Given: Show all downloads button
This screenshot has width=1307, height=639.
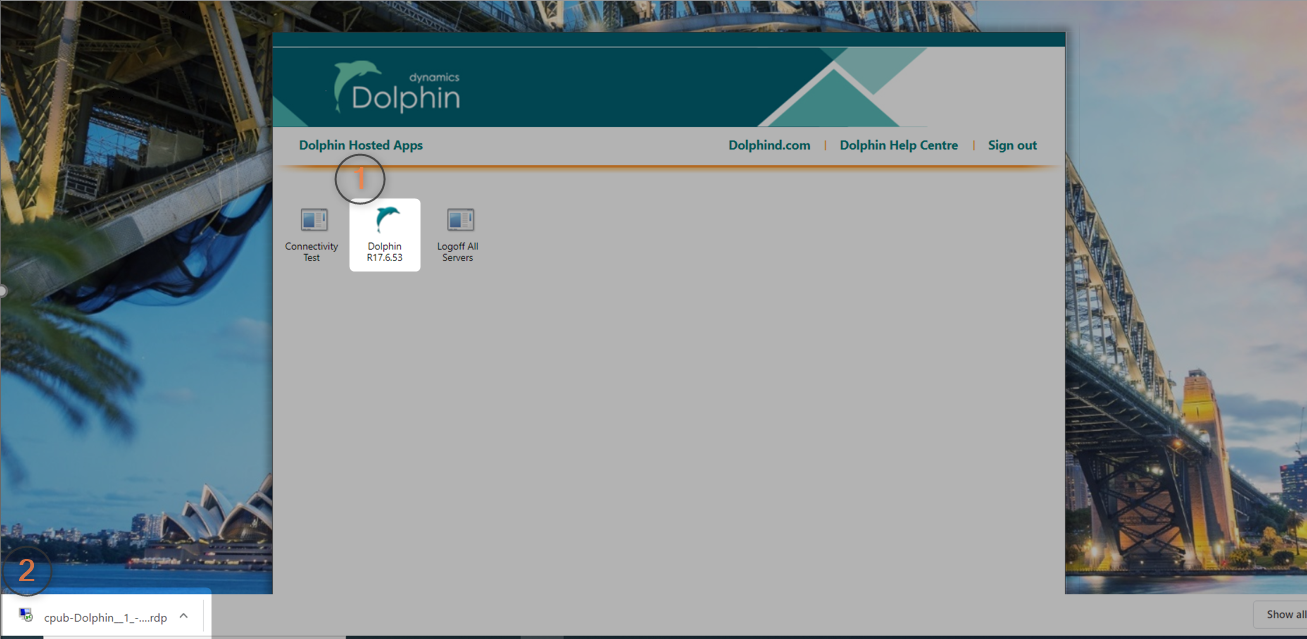Looking at the screenshot, I should coord(1281,614).
